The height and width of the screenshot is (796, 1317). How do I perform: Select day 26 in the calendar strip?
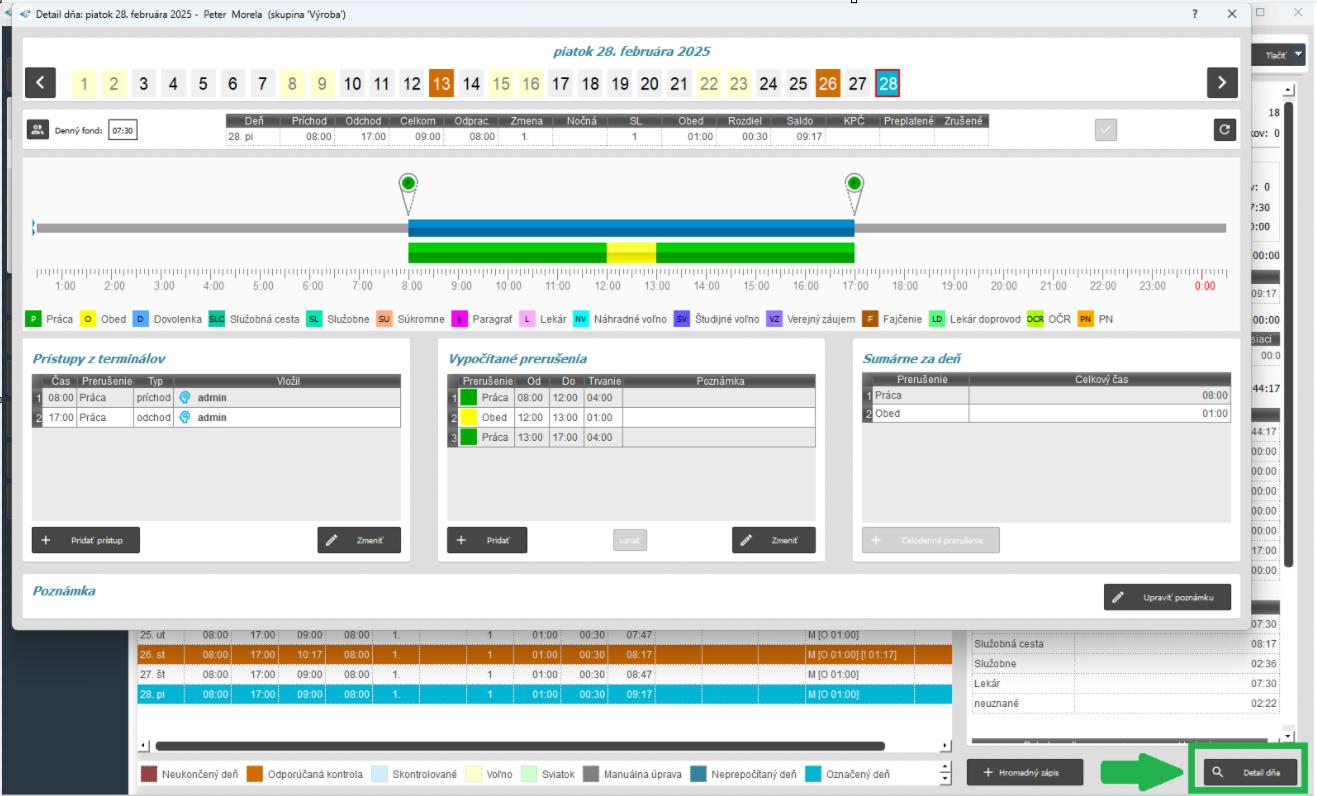tap(827, 84)
